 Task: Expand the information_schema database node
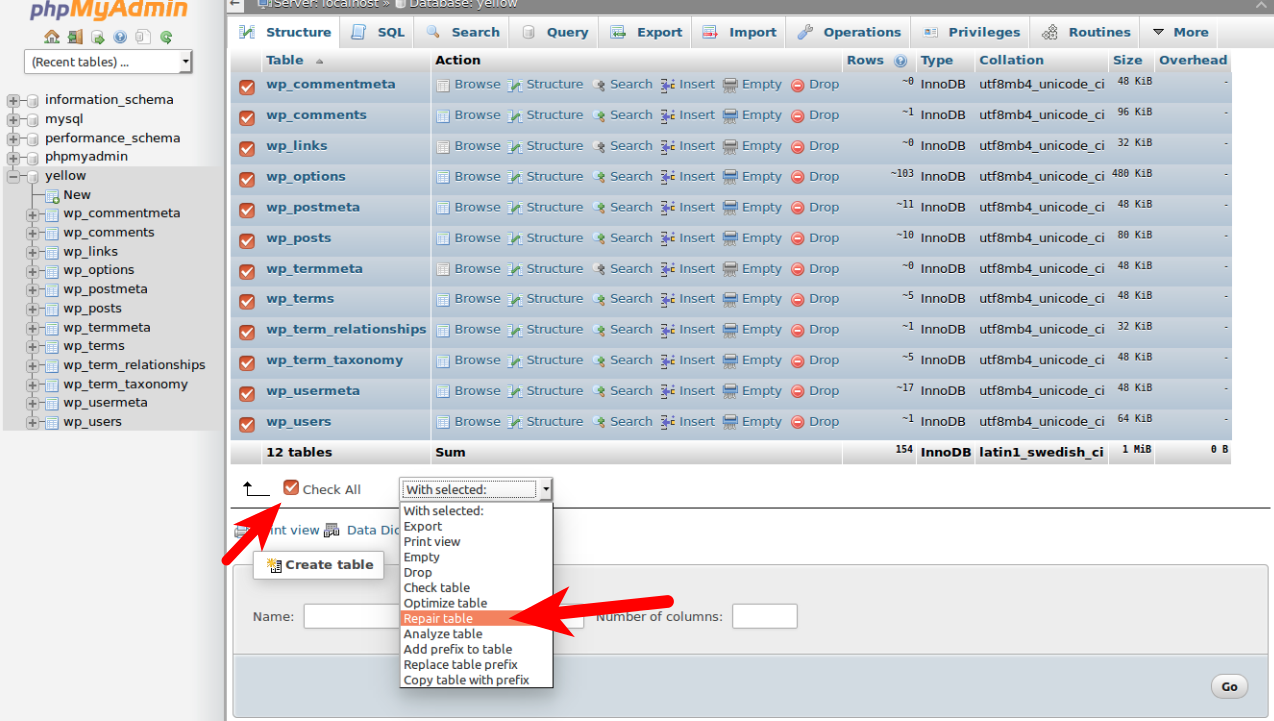click(13, 100)
